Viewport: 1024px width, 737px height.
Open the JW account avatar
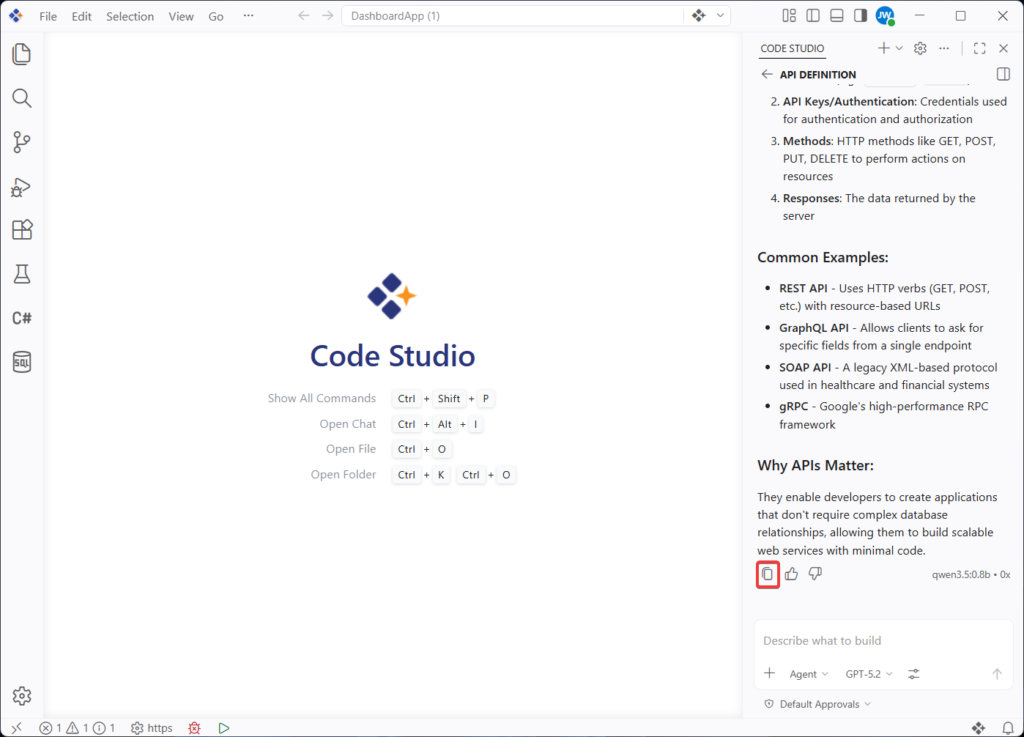[885, 16]
